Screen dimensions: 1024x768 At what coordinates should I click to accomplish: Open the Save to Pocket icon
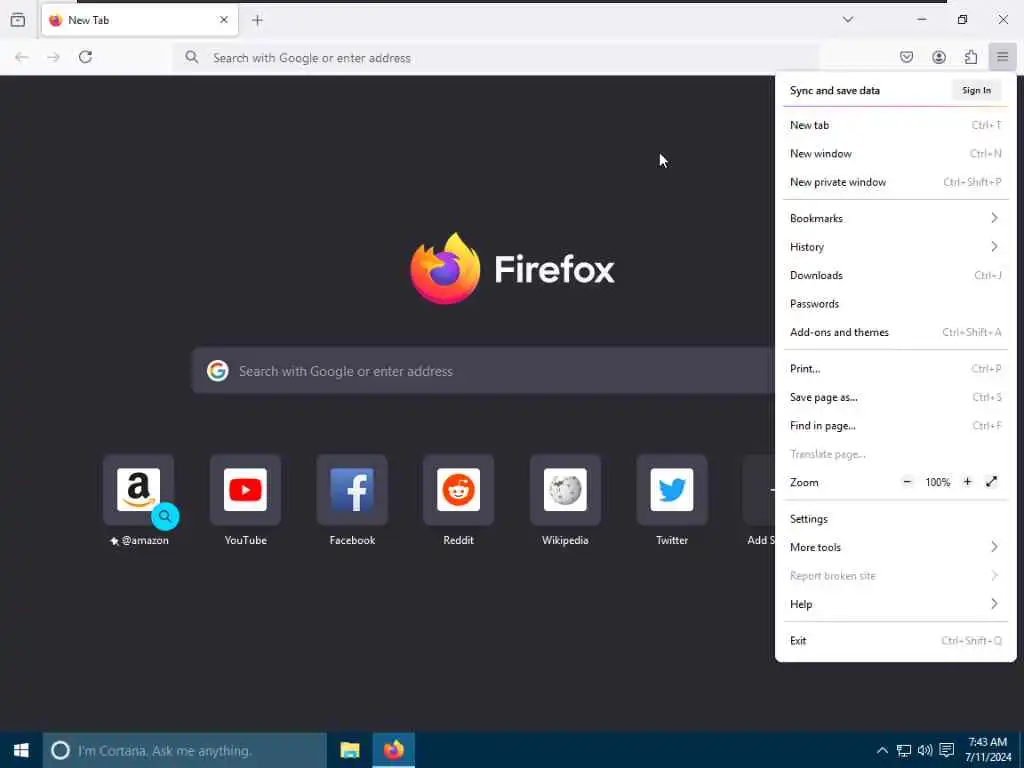pos(906,57)
